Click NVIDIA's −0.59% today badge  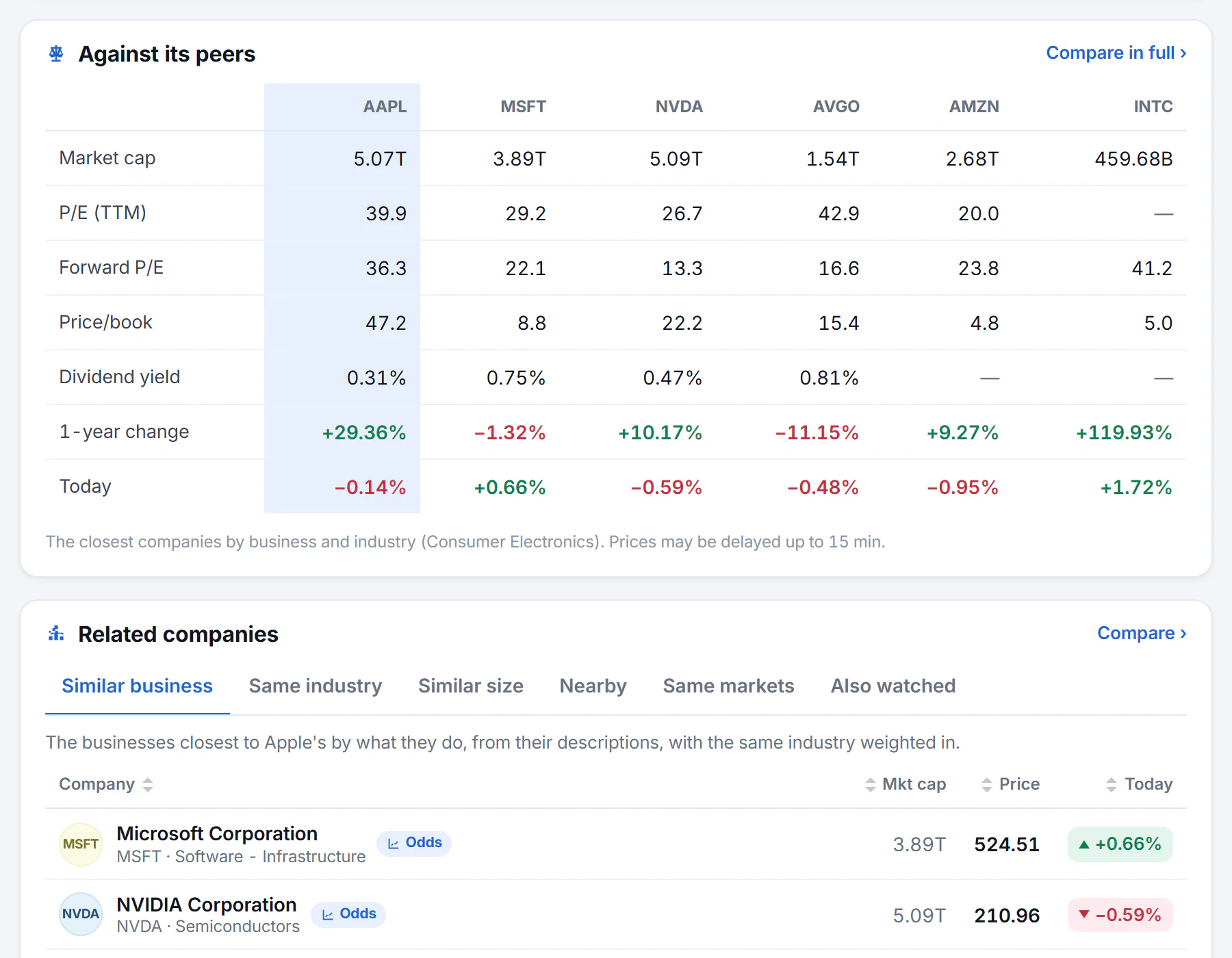[1120, 915]
